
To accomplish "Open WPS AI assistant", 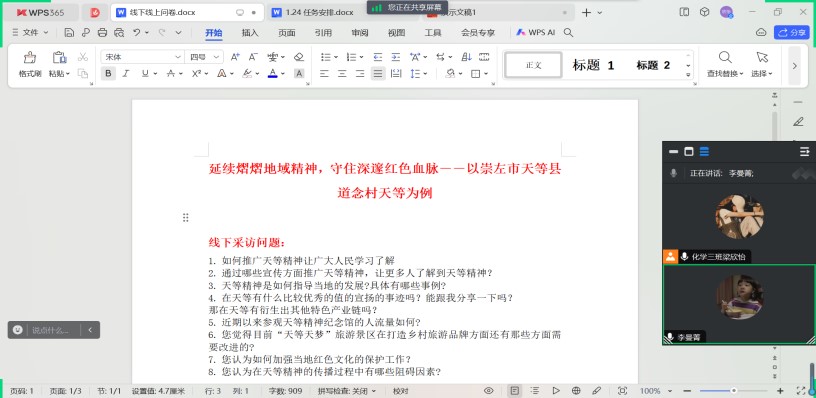I will pos(536,32).
